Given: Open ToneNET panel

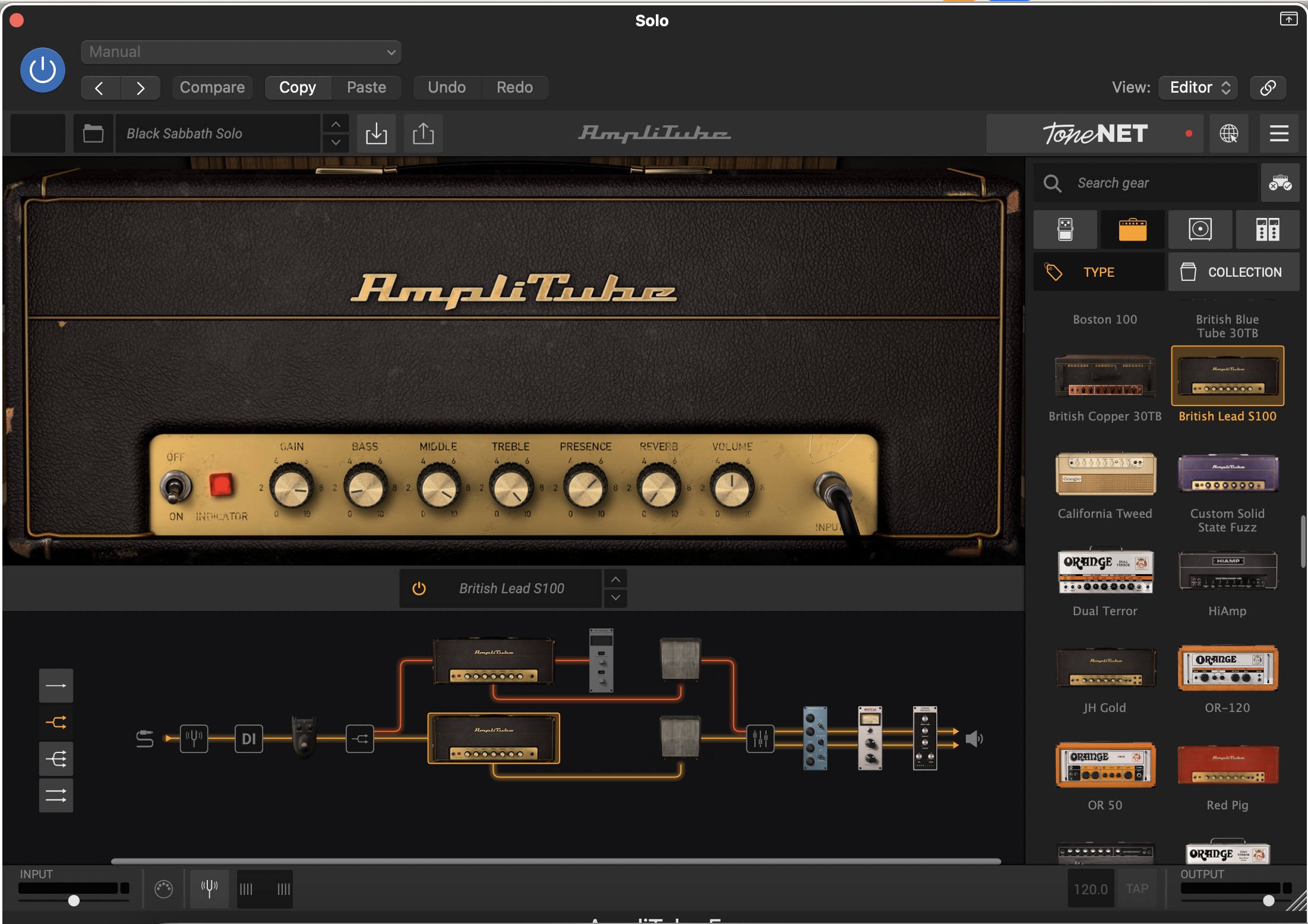Looking at the screenshot, I should 1095,134.
